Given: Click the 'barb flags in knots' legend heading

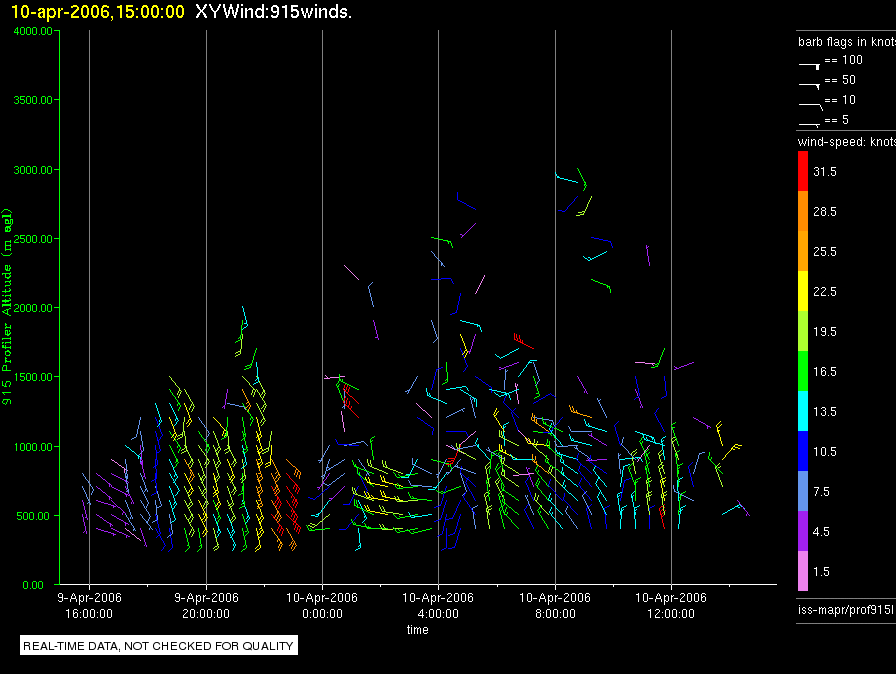Looking at the screenshot, I should point(847,42).
